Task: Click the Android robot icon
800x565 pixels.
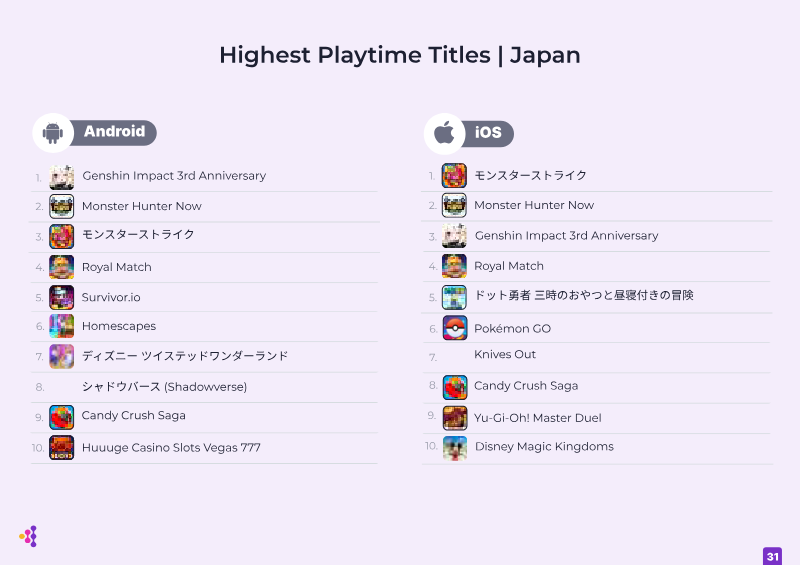Action: tap(54, 133)
